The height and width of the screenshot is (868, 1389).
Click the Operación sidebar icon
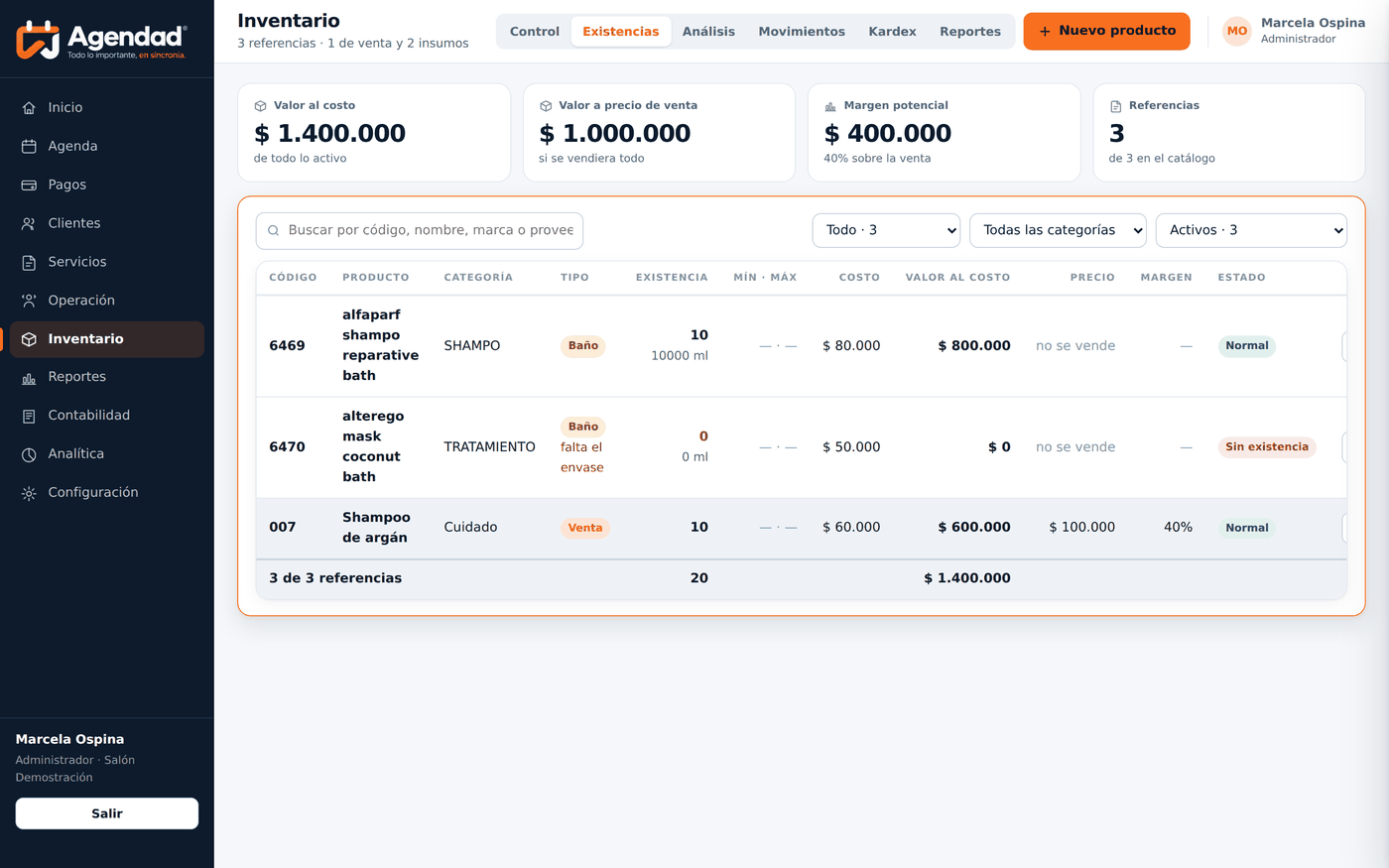tap(29, 301)
